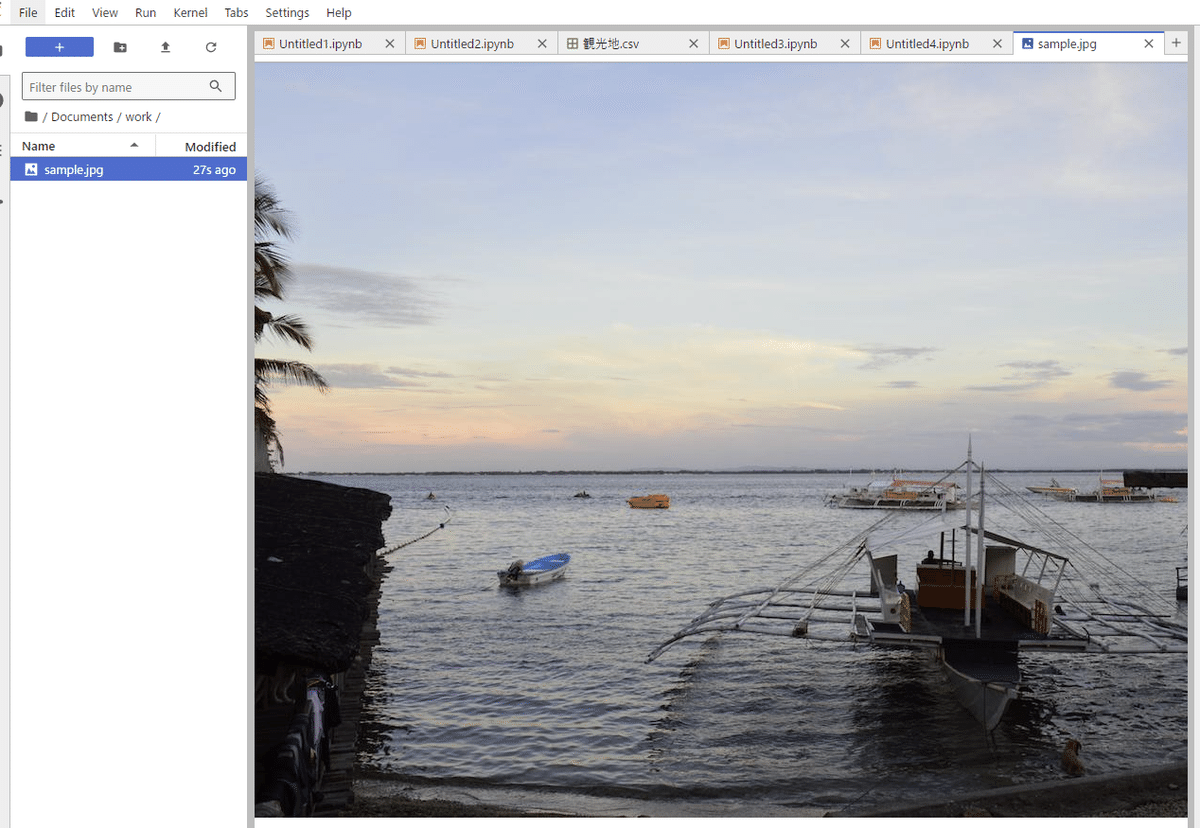Sort file list by Name column
This screenshot has height=828, width=1200.
tap(83, 146)
